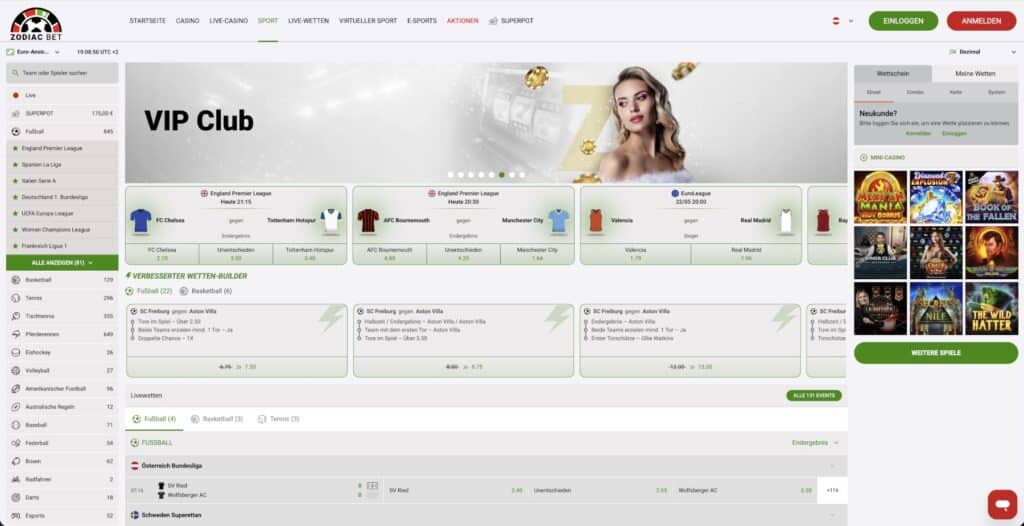Switch live bets to Basketball (3) tab
The width and height of the screenshot is (1024, 526).
[217, 419]
